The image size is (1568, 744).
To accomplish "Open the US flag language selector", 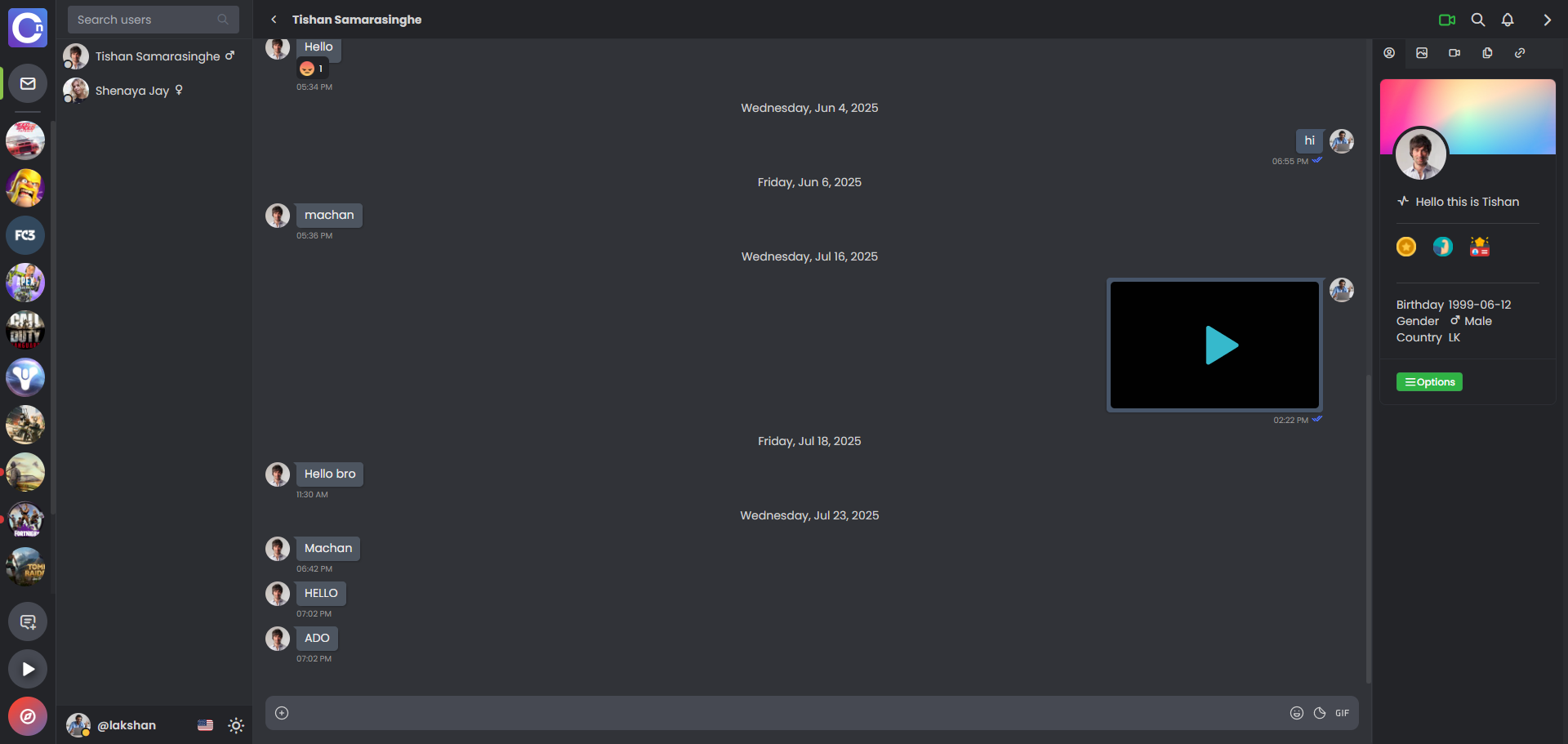I will [x=205, y=724].
